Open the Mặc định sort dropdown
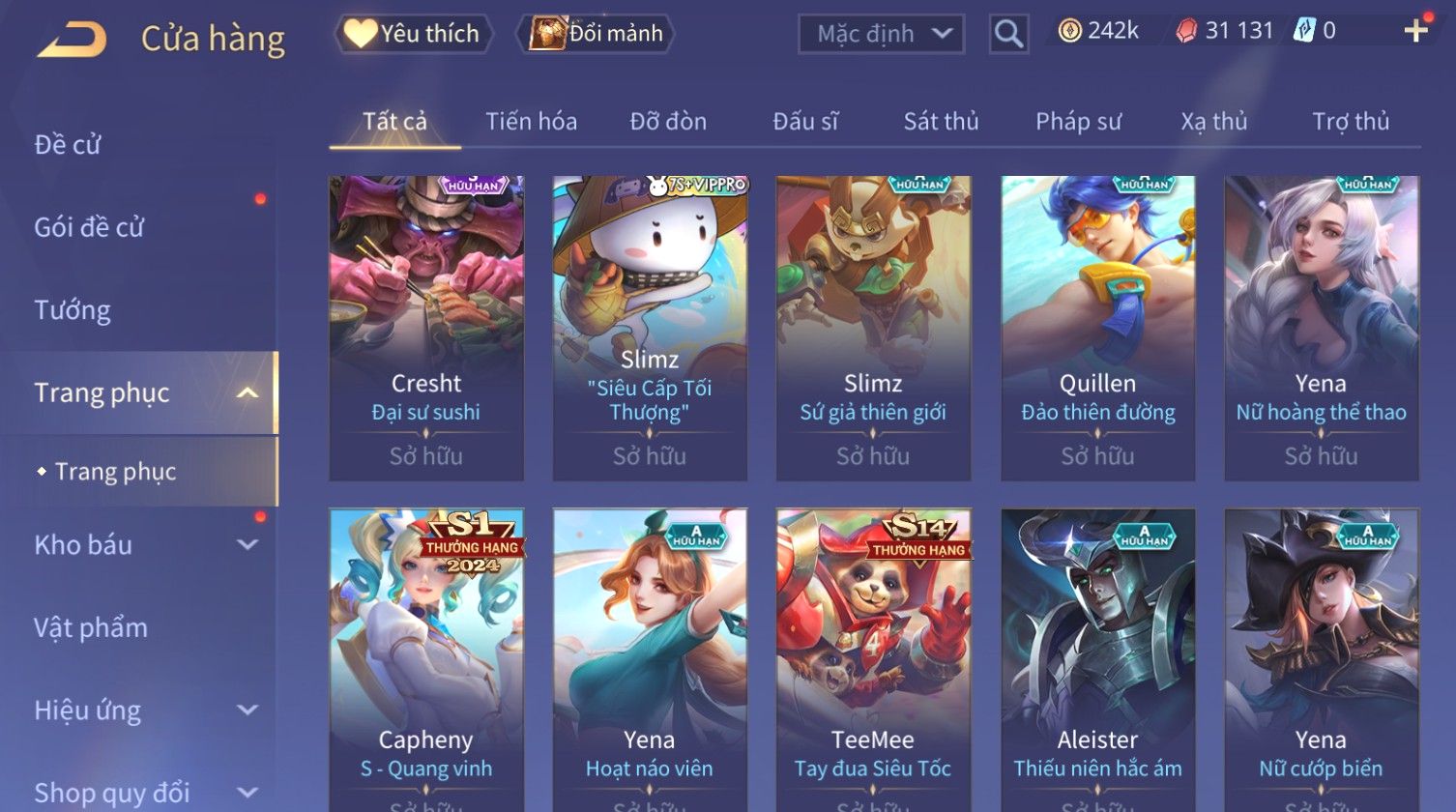 881,34
